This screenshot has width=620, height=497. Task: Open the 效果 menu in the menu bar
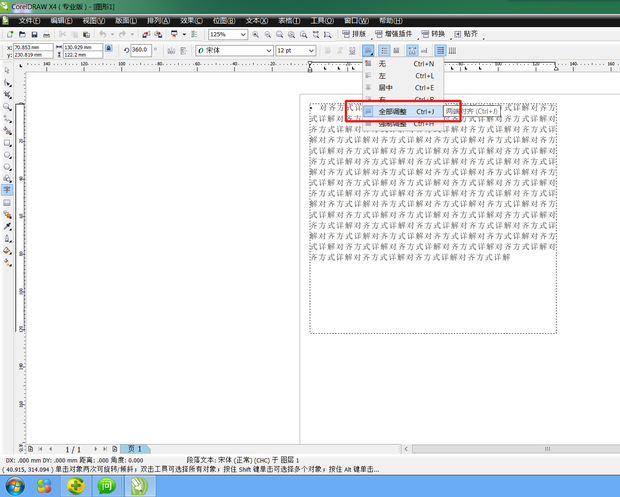point(189,20)
